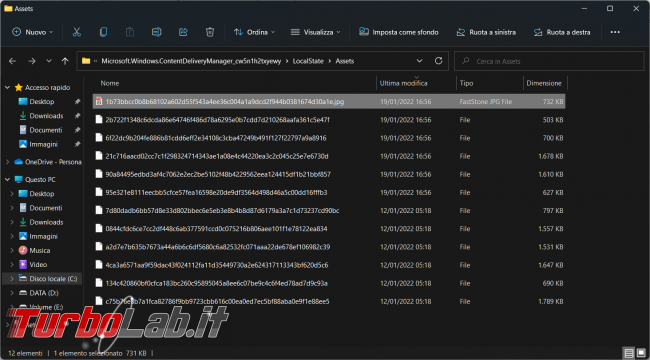Screen dimensions: 650x360
Task: Select Musica in the navigation pane
Action: [x=39, y=251]
